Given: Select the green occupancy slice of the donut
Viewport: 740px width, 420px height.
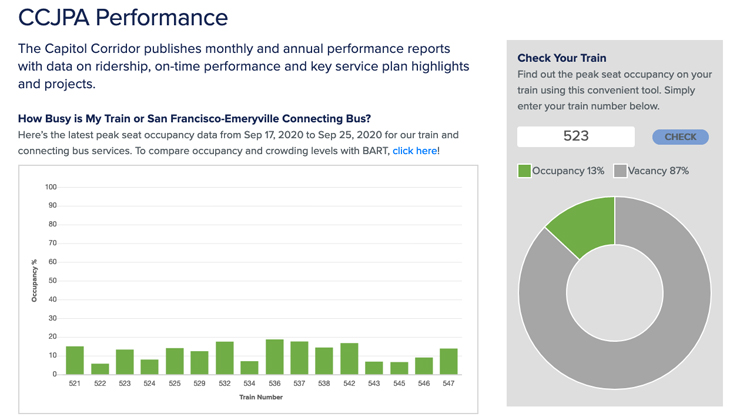Looking at the screenshot, I should coord(588,224).
